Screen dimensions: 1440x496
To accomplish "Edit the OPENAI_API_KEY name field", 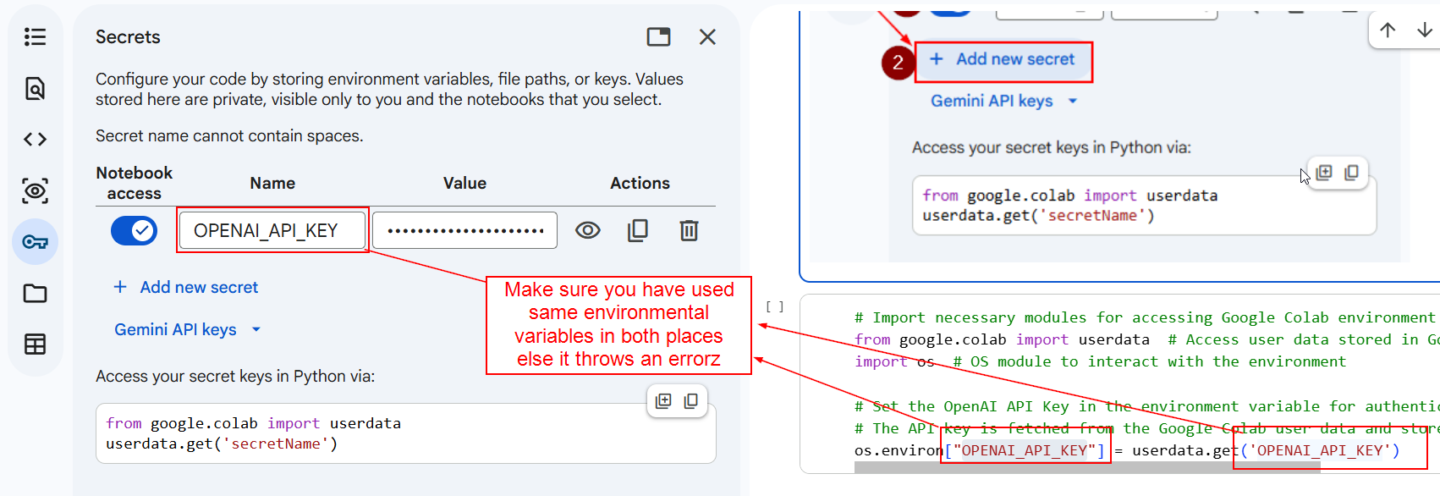I will pyautogui.click(x=273, y=231).
